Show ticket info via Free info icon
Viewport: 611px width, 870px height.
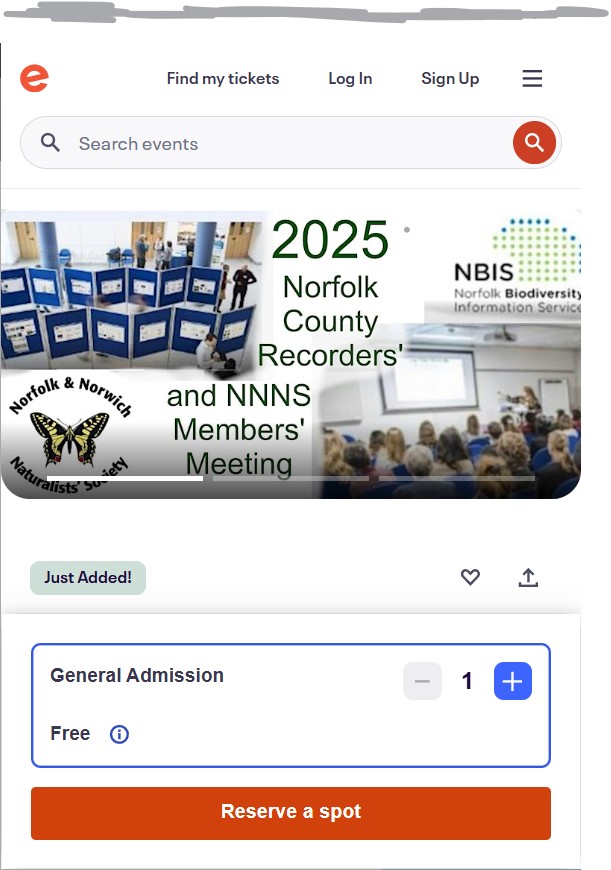click(119, 734)
